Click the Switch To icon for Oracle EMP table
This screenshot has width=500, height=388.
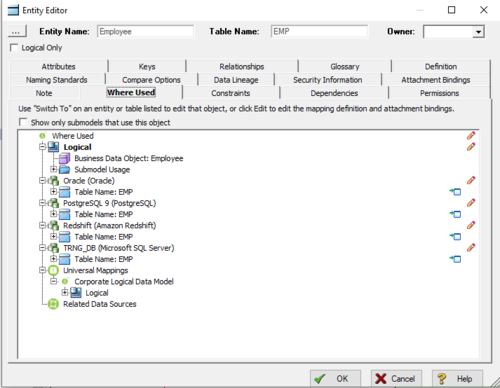click(x=455, y=192)
